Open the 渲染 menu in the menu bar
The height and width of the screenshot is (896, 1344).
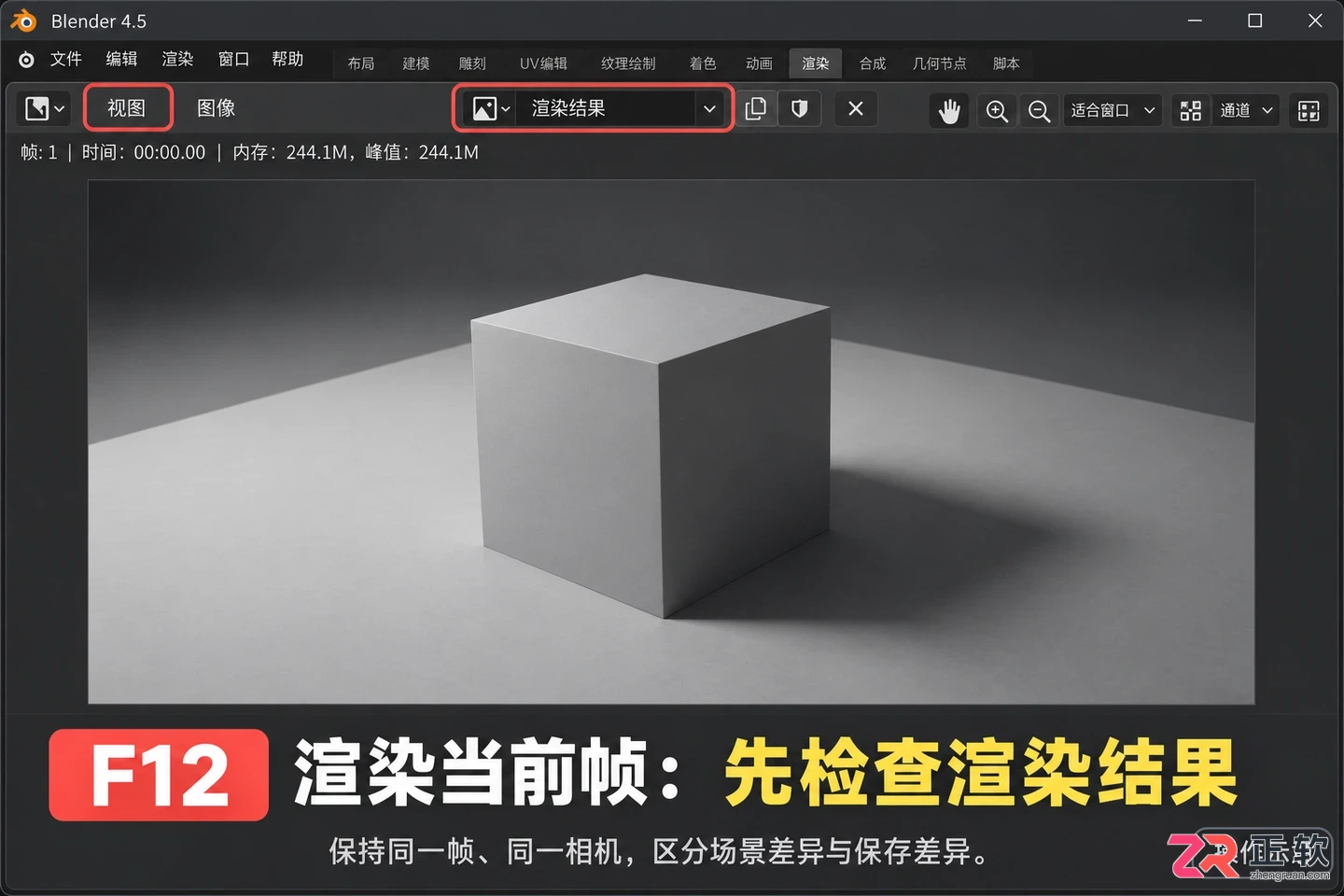pyautogui.click(x=177, y=60)
